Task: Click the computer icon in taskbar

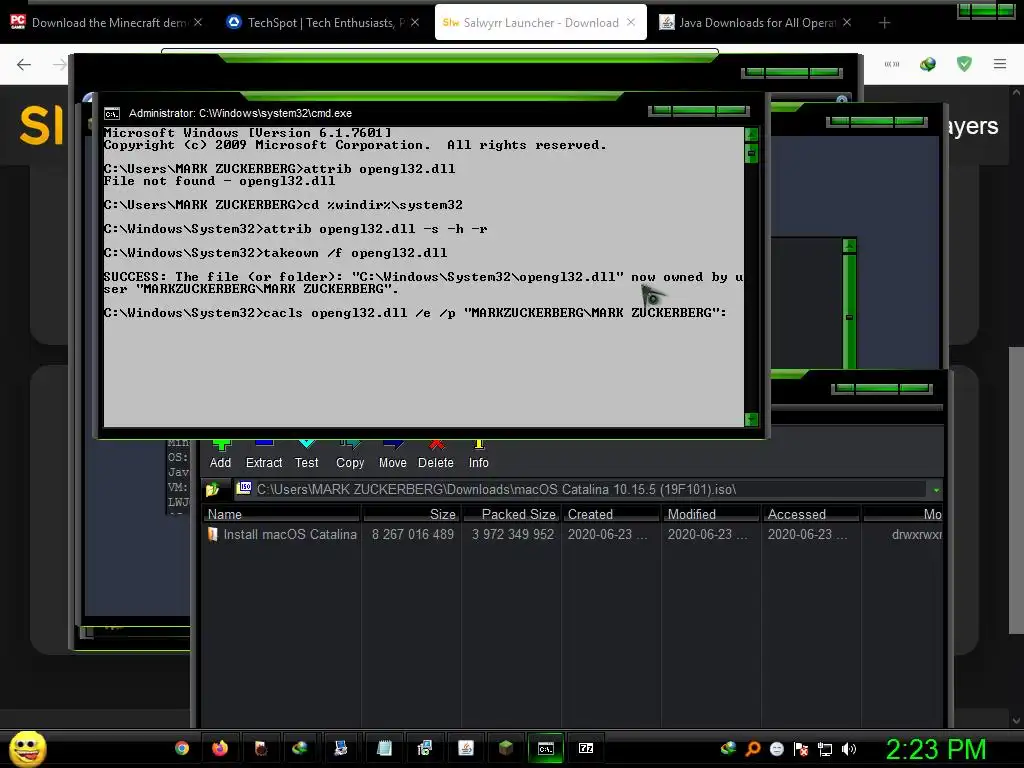Action: coord(341,748)
